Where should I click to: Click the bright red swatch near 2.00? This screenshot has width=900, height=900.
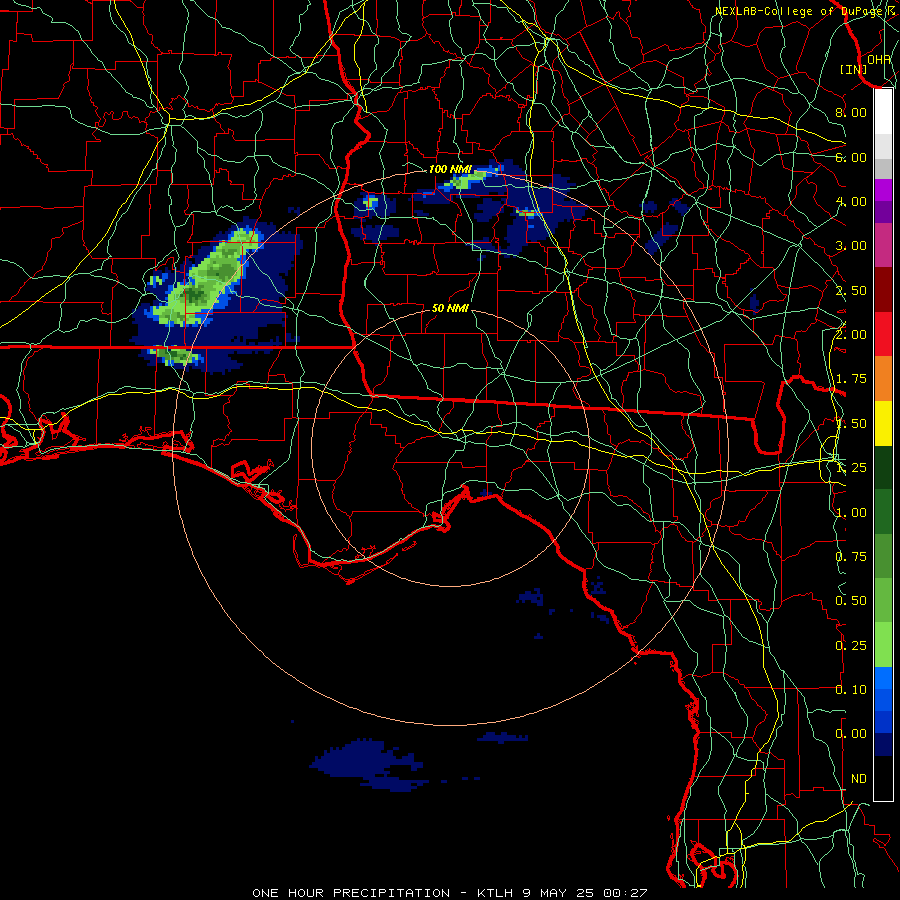point(883,334)
